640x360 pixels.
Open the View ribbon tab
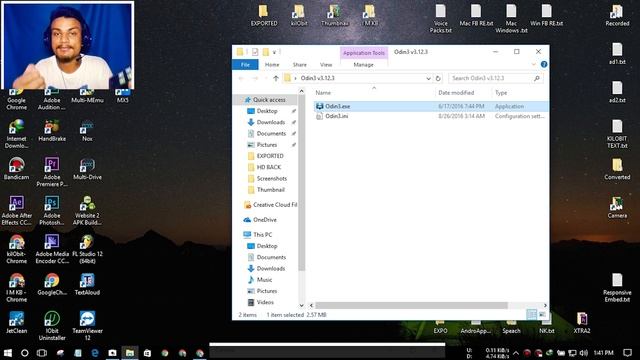(x=326, y=64)
